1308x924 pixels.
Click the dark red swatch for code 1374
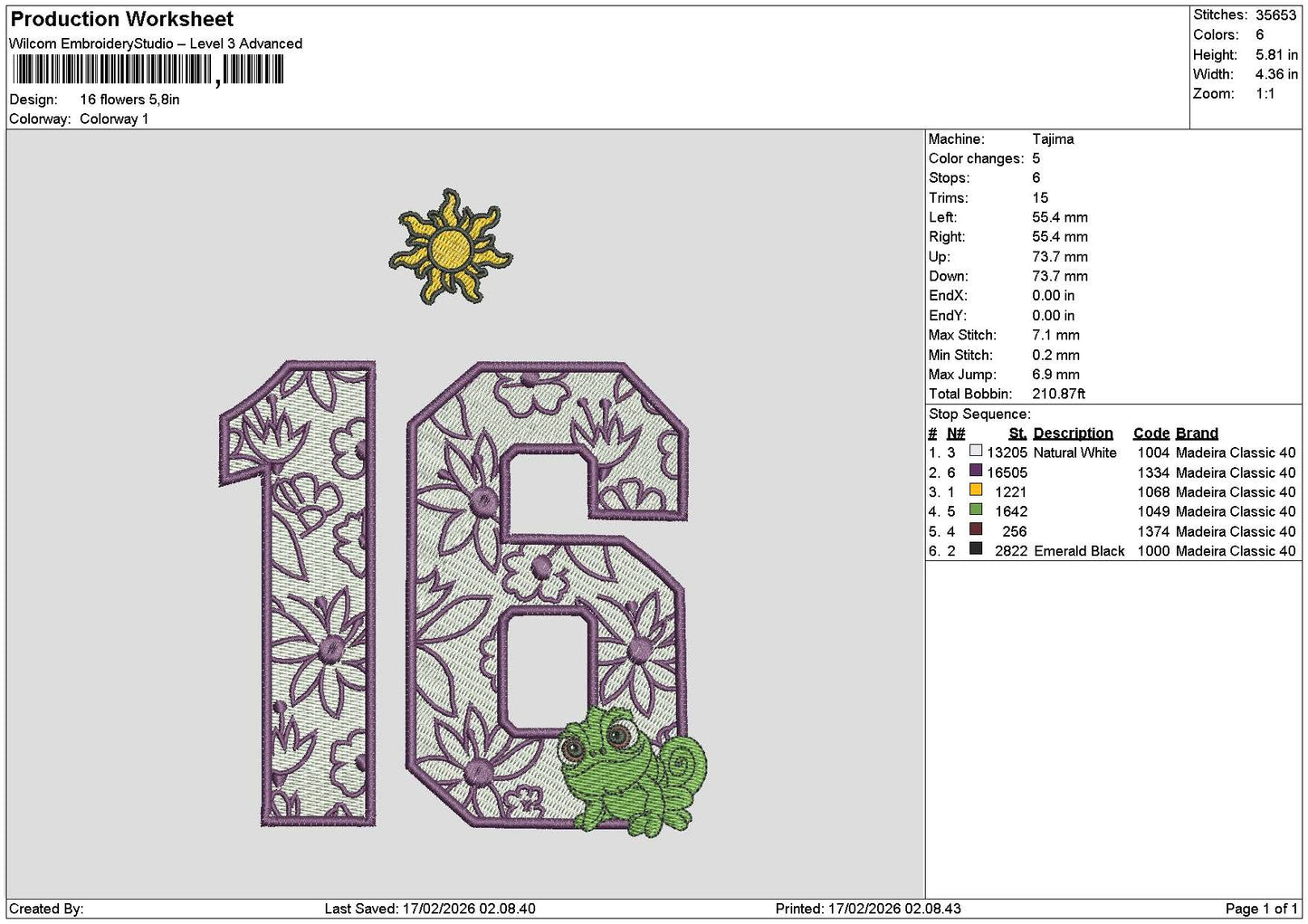click(976, 529)
